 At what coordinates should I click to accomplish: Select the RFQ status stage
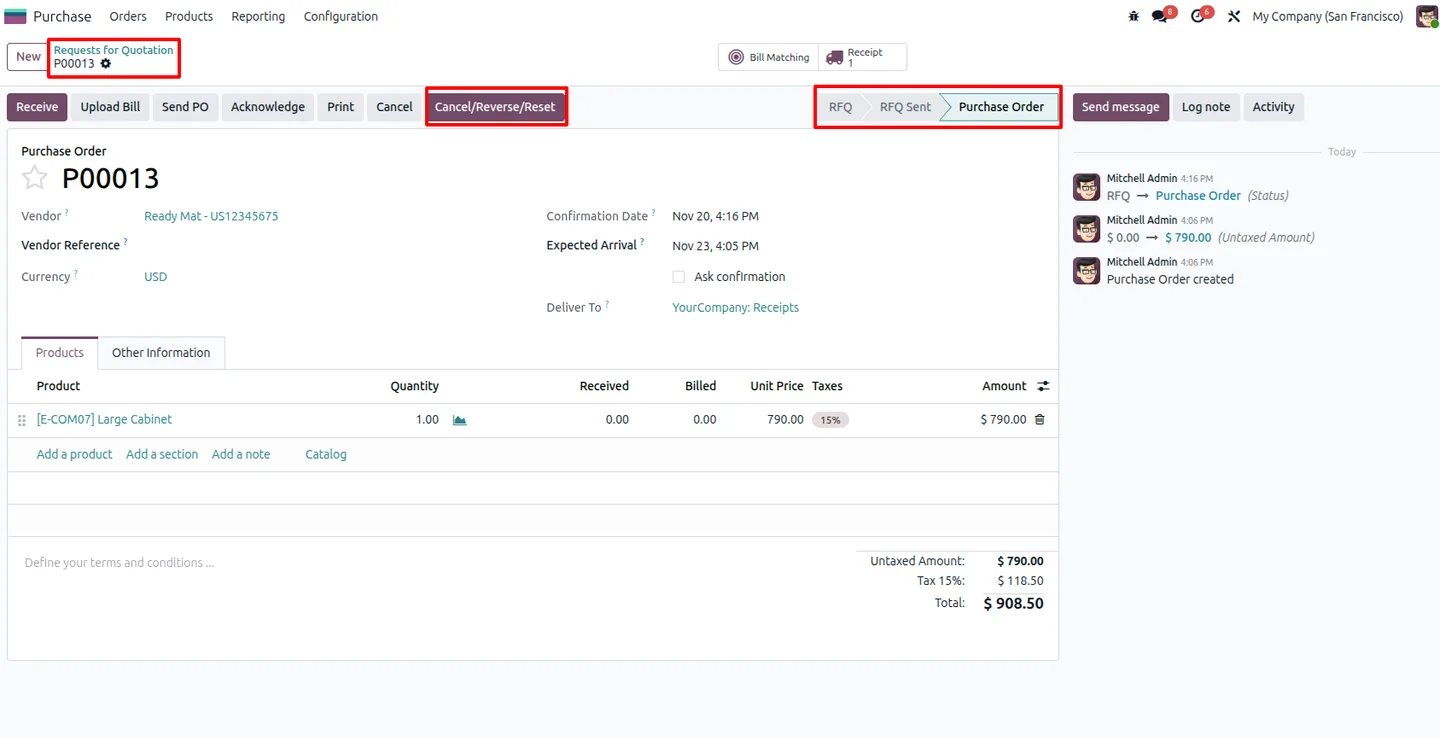click(x=841, y=107)
